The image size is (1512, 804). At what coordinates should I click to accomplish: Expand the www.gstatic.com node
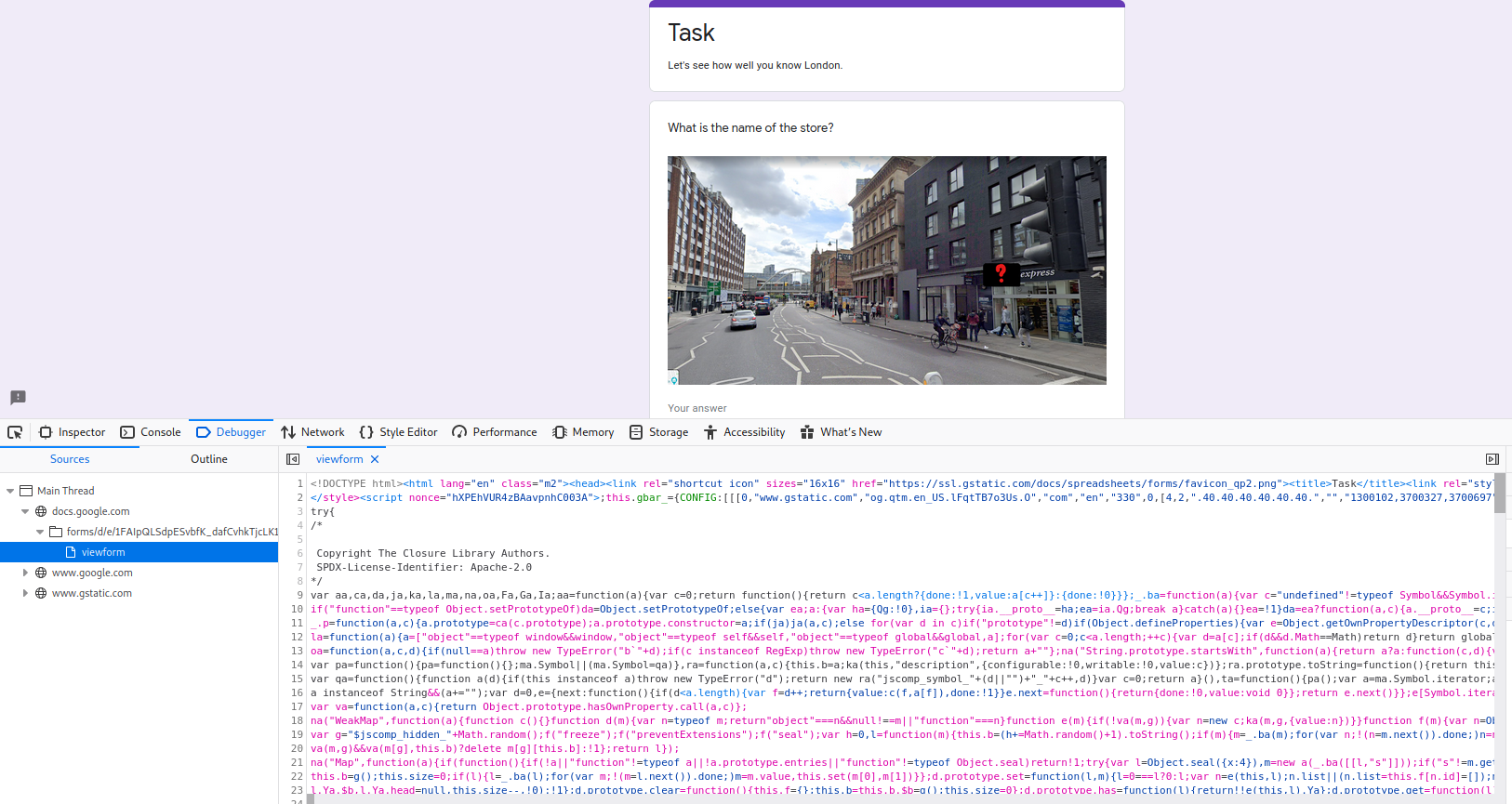tap(25, 593)
